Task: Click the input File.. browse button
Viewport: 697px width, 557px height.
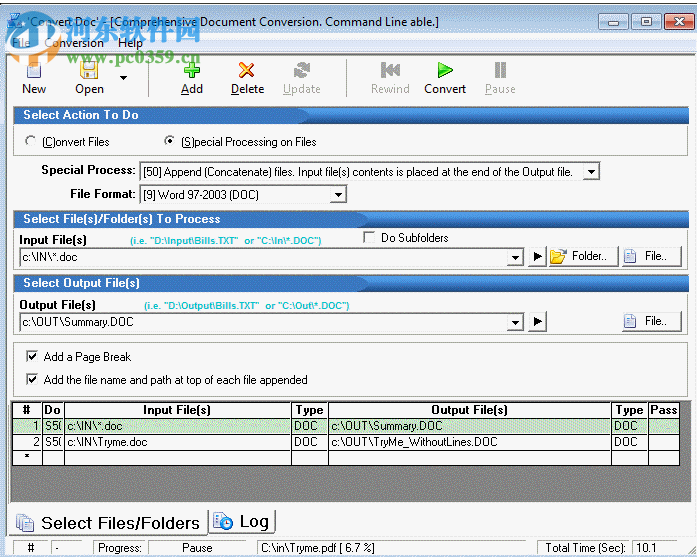Action: click(x=651, y=256)
